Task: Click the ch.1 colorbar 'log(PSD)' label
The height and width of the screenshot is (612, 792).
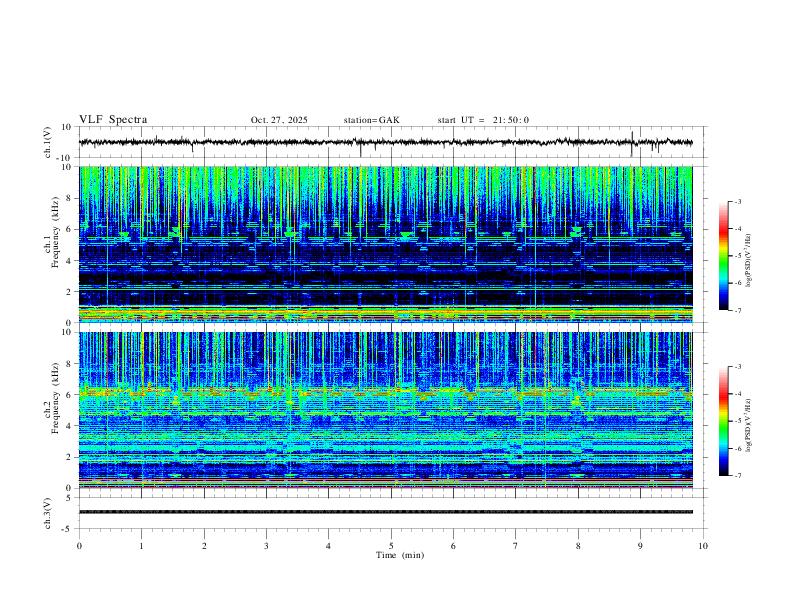Action: [749, 261]
